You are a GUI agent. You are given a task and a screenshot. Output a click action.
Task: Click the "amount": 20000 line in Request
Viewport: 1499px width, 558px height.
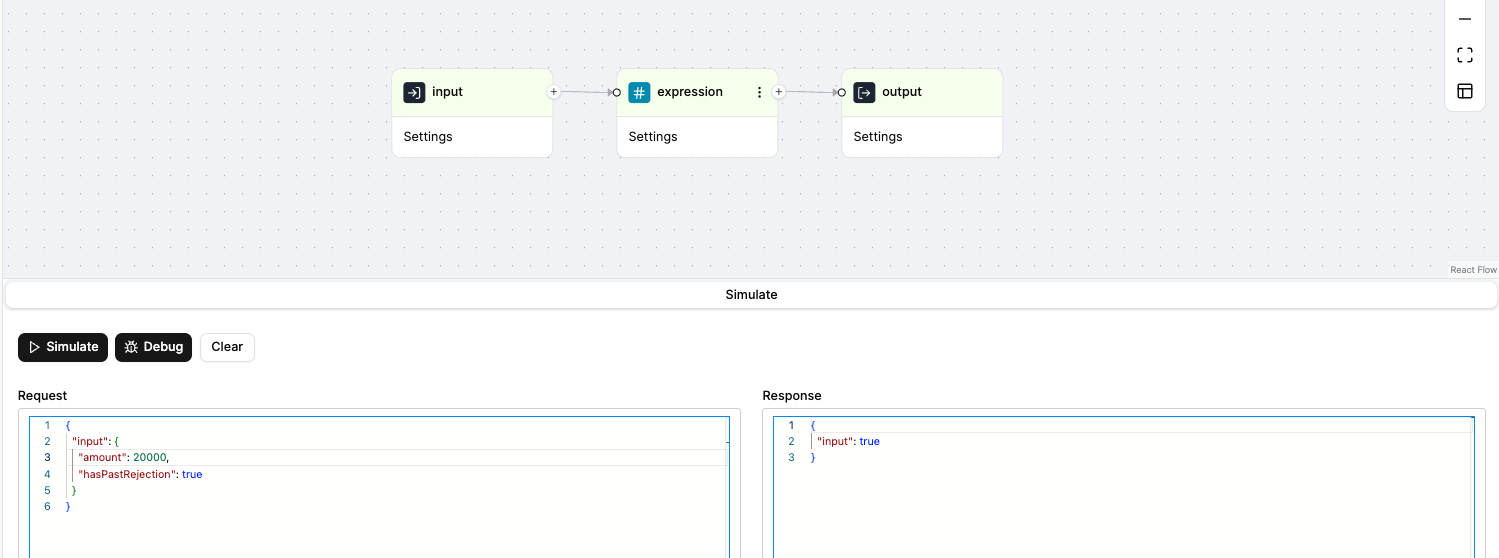pyautogui.click(x=125, y=458)
